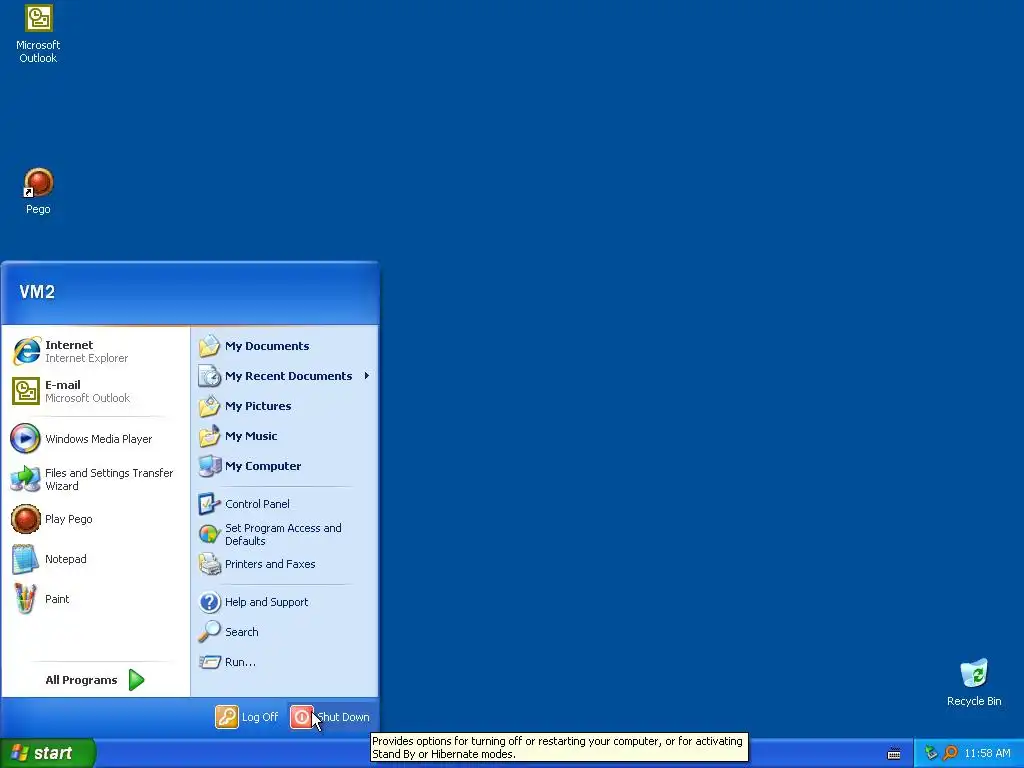Click the 11:58 AM taskbar clock
The height and width of the screenshot is (768, 1024).
[987, 753]
